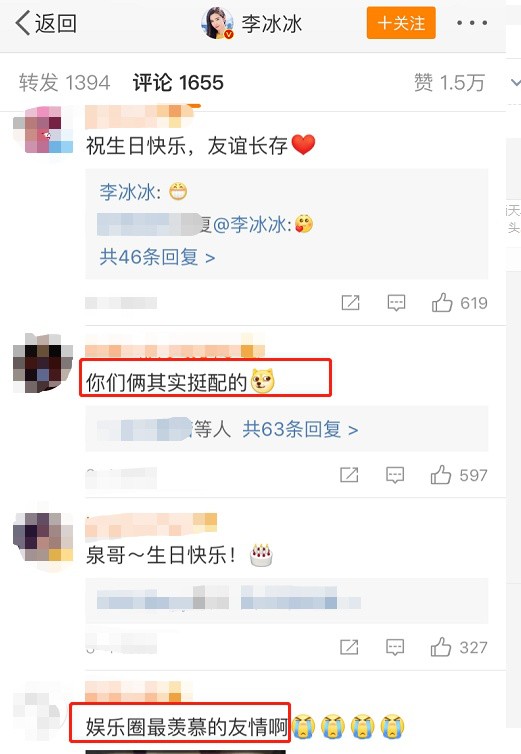This screenshot has width=521, height=754.
Task: Reply to the 你们俩其实挺配的 comment via bubble icon
Action: point(395,475)
